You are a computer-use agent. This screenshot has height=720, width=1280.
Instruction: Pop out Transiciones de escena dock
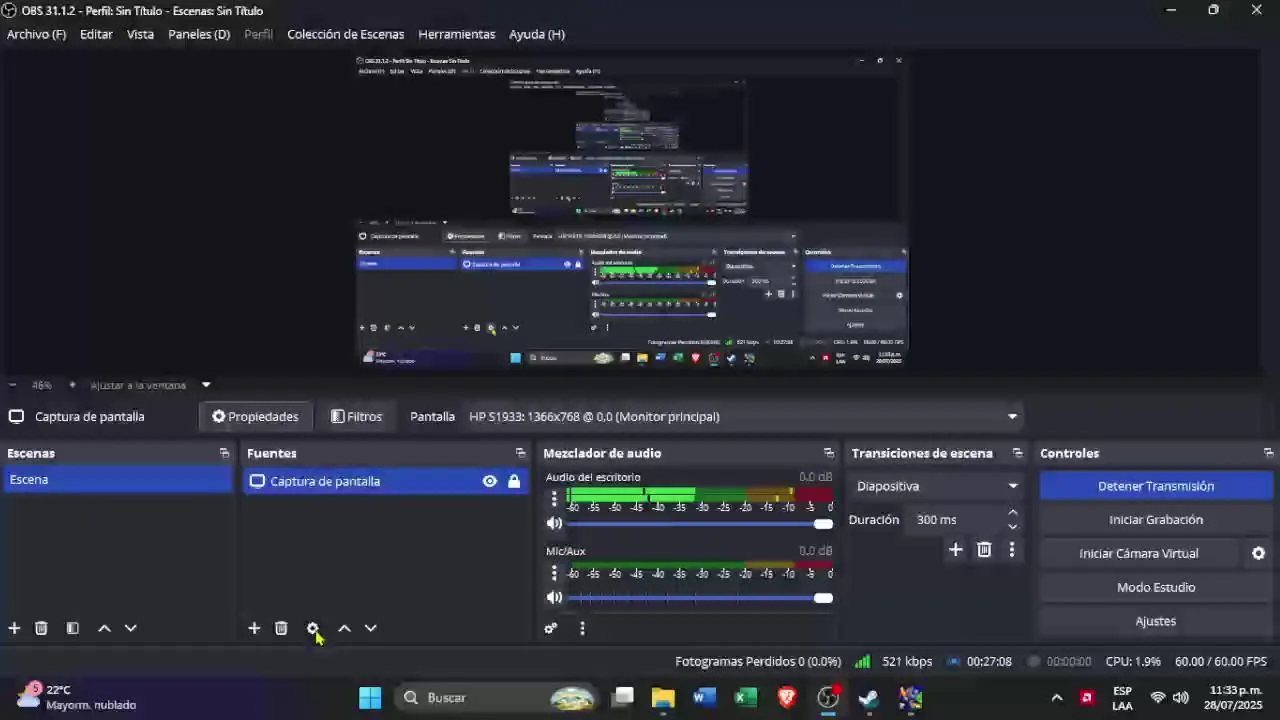point(1017,453)
